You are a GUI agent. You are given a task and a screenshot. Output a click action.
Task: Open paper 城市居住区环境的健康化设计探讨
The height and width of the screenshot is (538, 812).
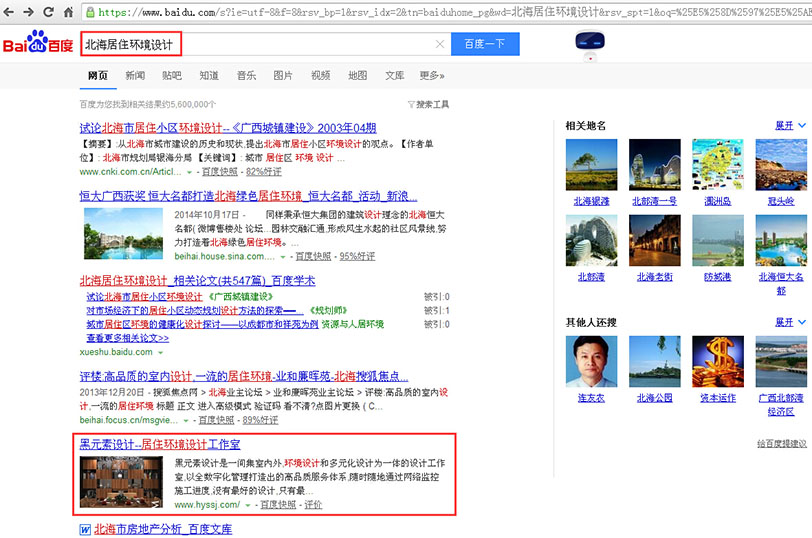(x=202, y=324)
